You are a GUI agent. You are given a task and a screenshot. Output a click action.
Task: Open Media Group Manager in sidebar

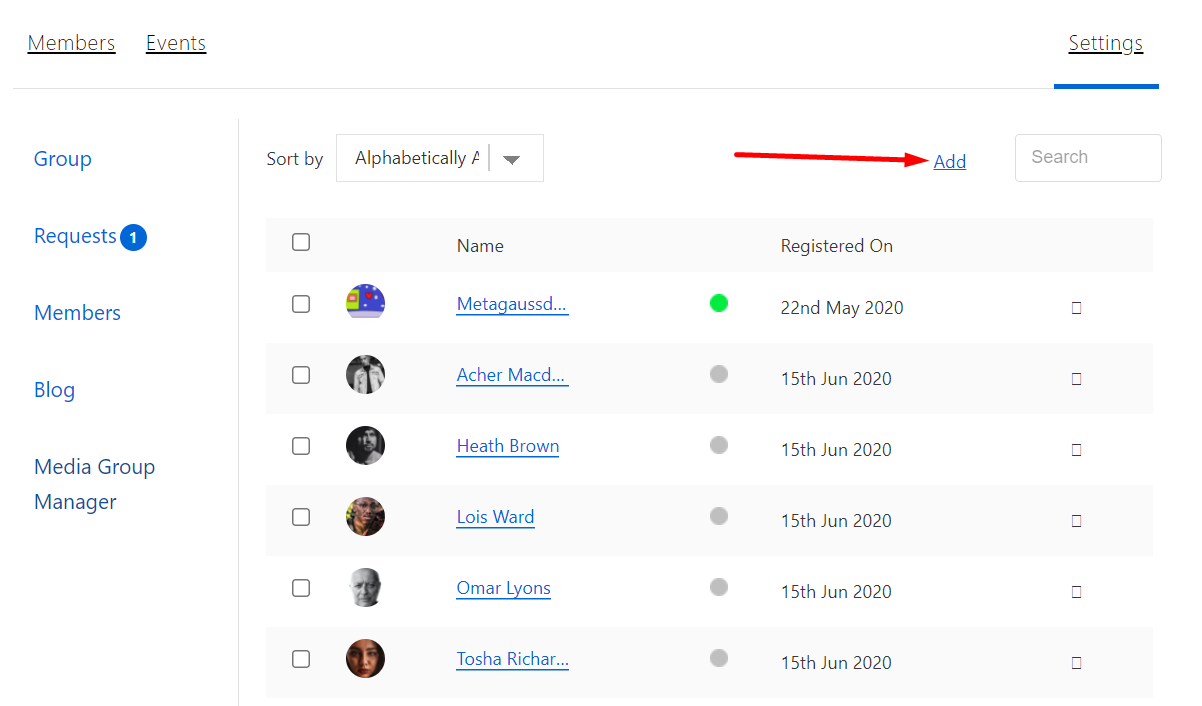coord(94,484)
